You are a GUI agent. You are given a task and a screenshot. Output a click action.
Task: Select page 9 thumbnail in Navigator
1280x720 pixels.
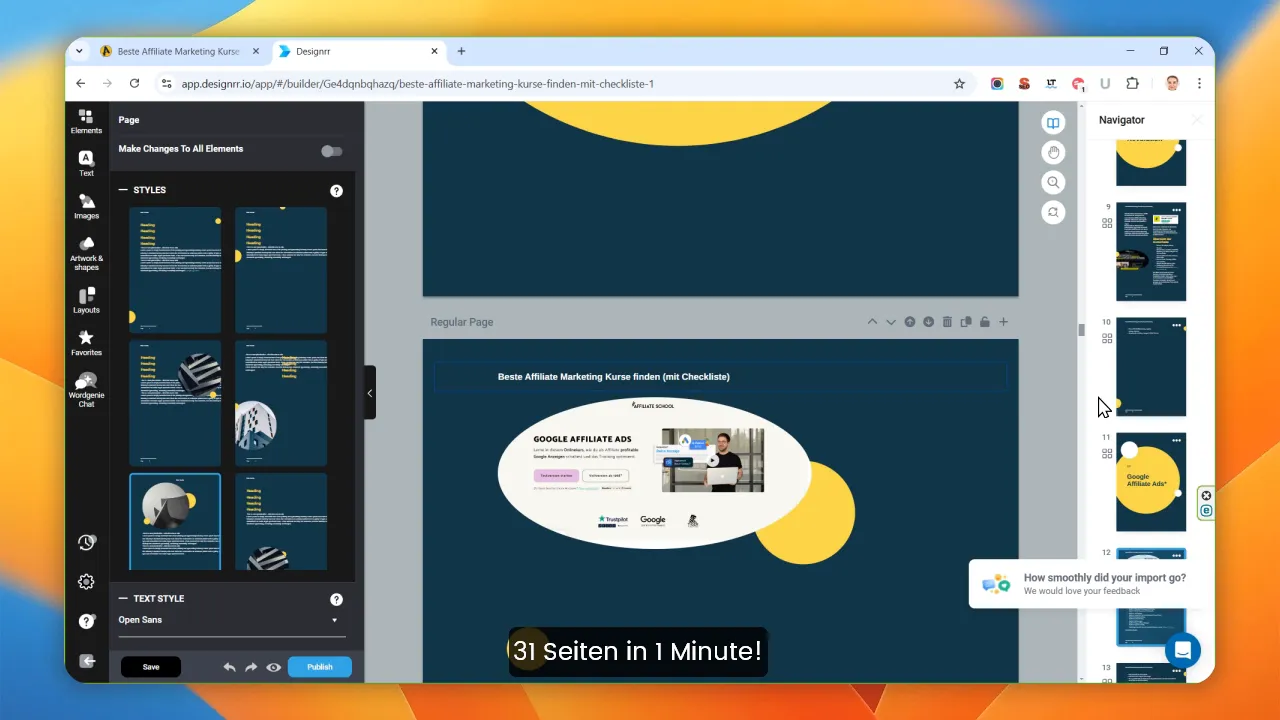1151,252
